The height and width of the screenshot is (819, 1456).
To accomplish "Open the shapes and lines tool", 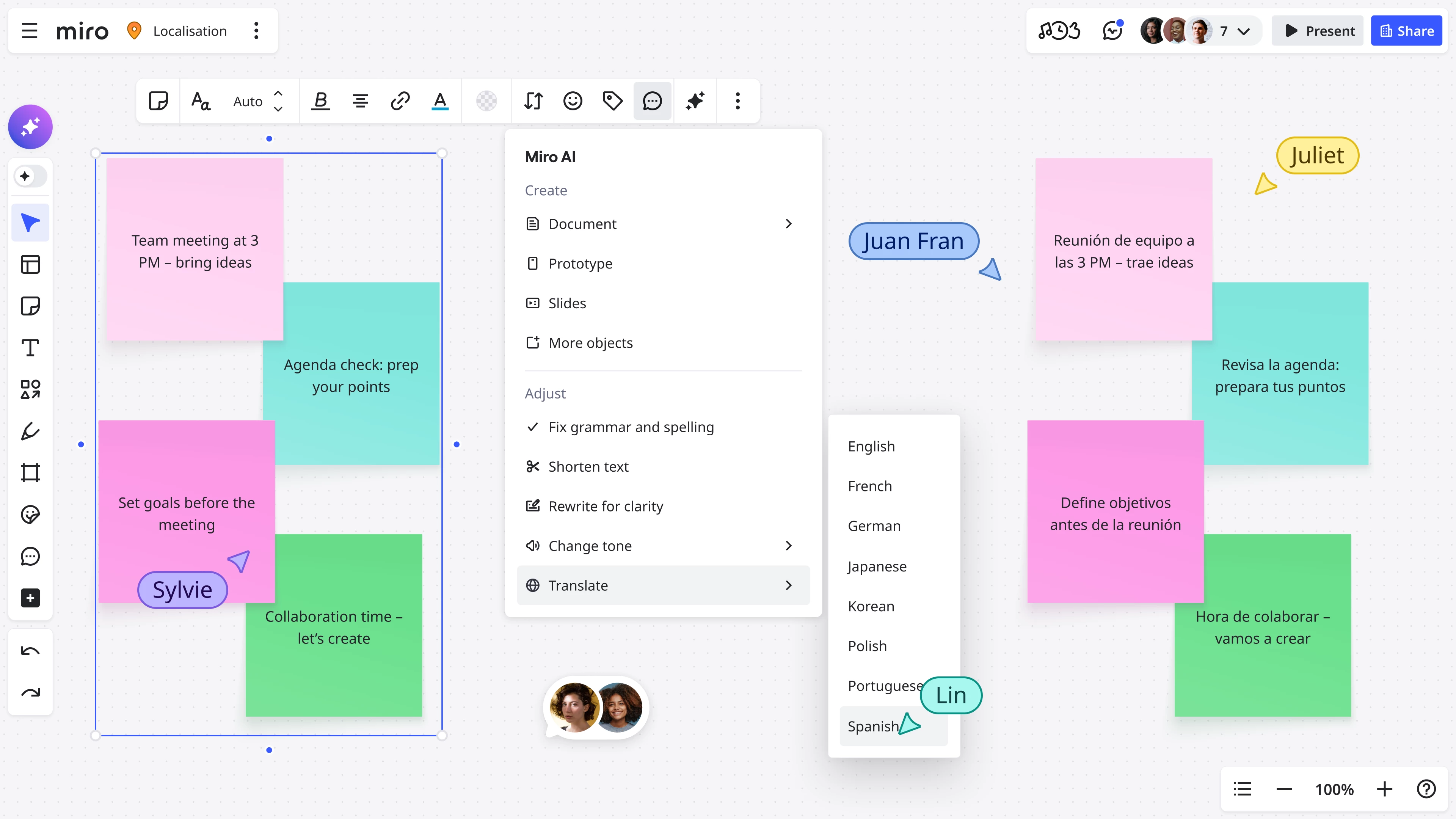I will tap(30, 389).
